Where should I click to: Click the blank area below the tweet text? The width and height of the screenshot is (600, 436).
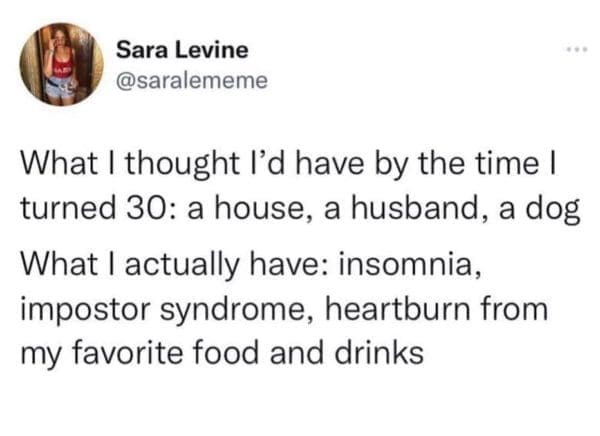[300, 405]
